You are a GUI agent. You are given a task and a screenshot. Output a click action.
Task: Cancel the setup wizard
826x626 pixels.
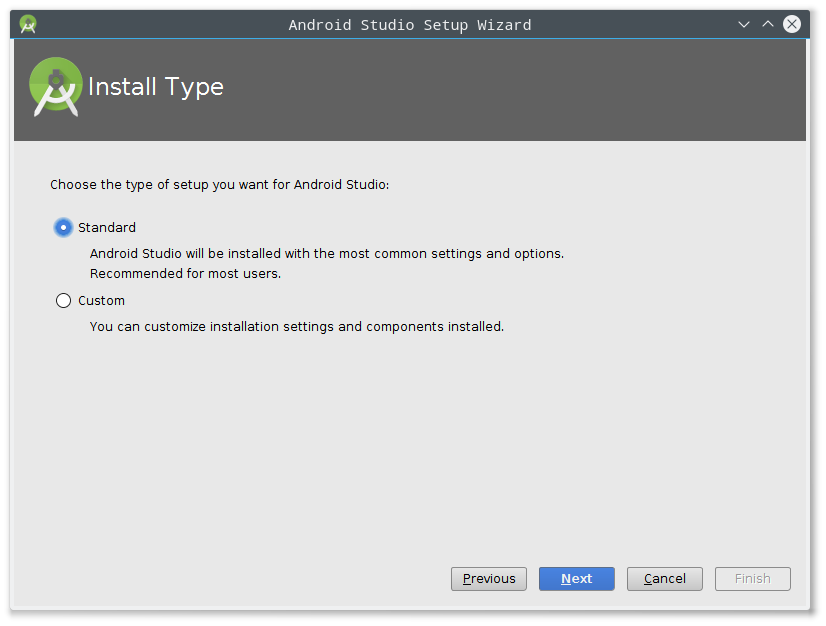coord(665,579)
